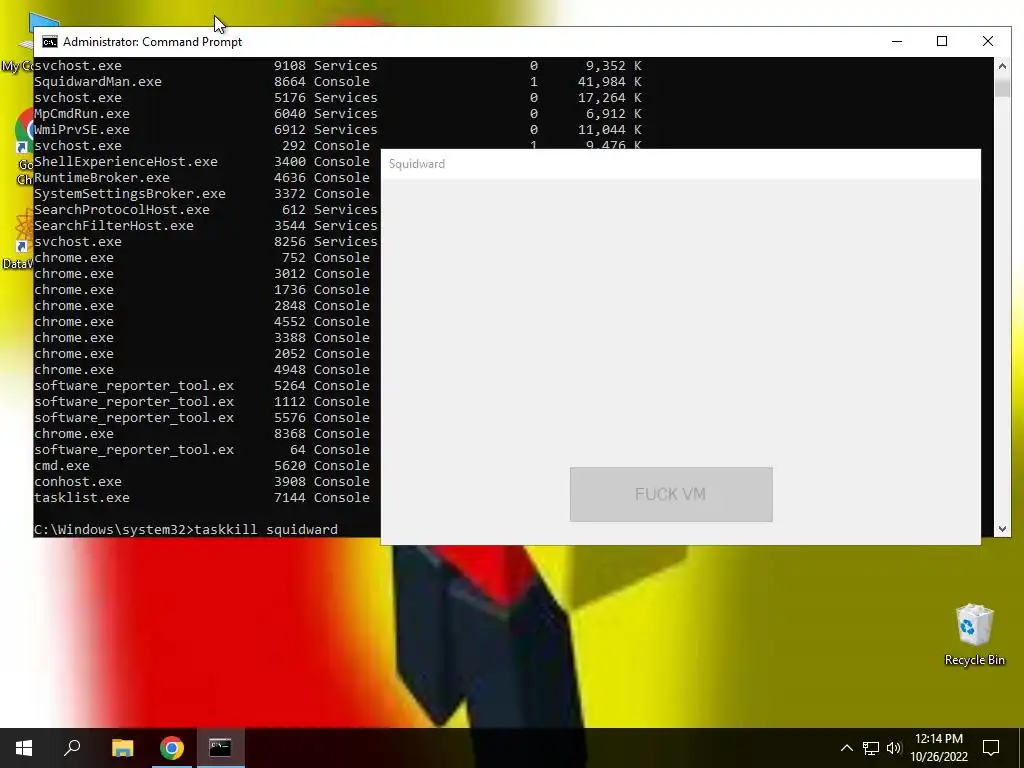Click memory value 11,044 K
This screenshot has width=1024, height=768.
point(610,129)
